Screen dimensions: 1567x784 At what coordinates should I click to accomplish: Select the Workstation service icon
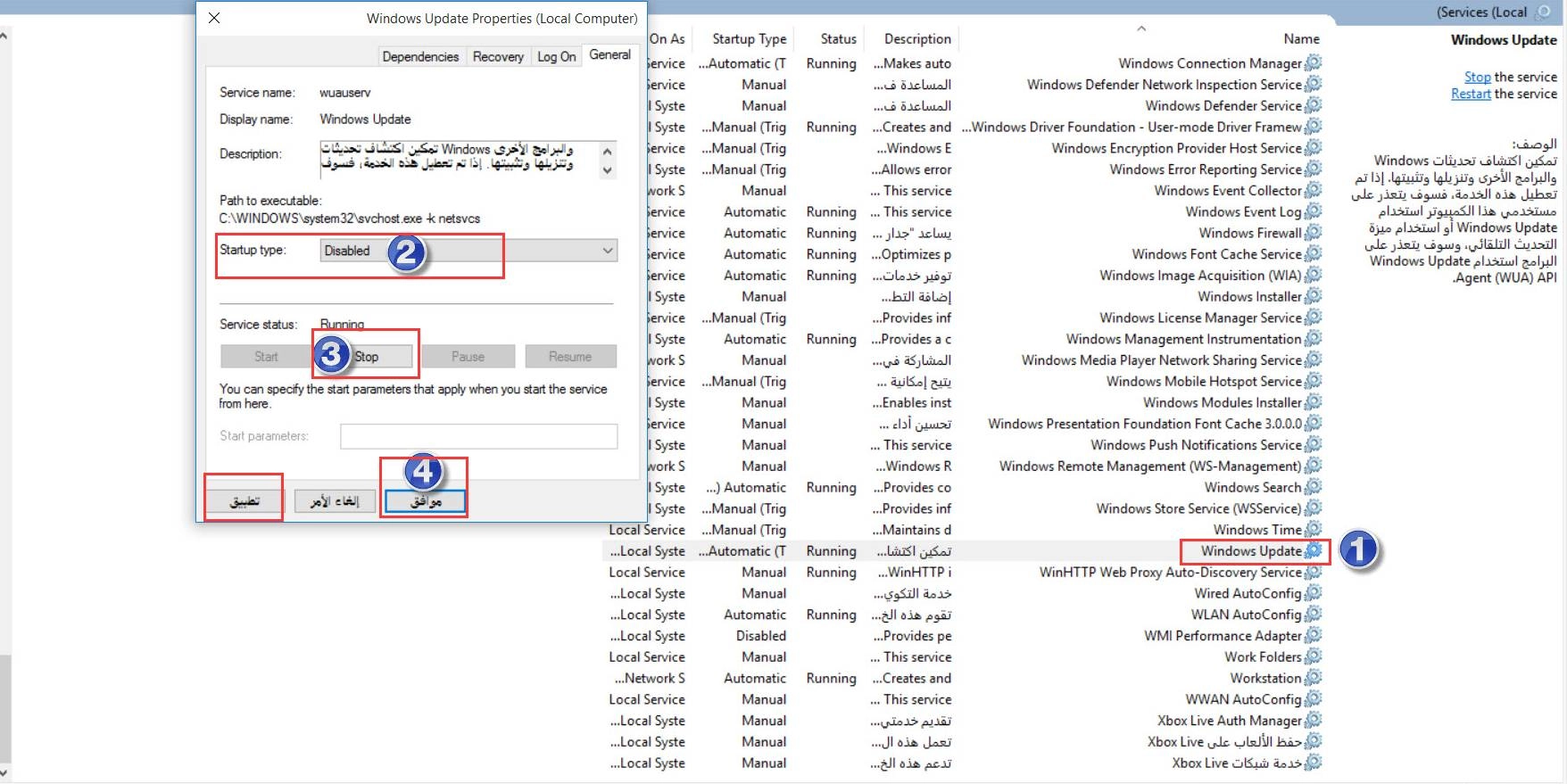[1313, 678]
